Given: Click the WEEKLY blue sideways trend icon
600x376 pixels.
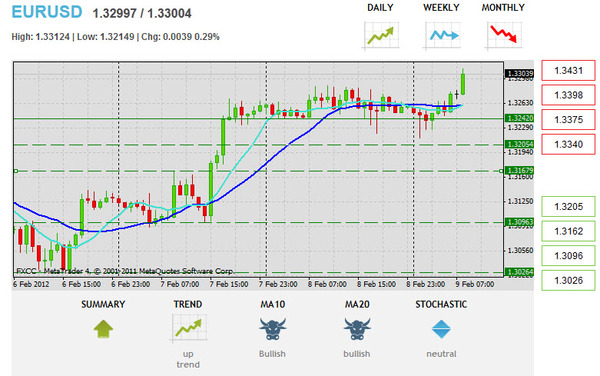Looking at the screenshot, I should pos(442,36).
